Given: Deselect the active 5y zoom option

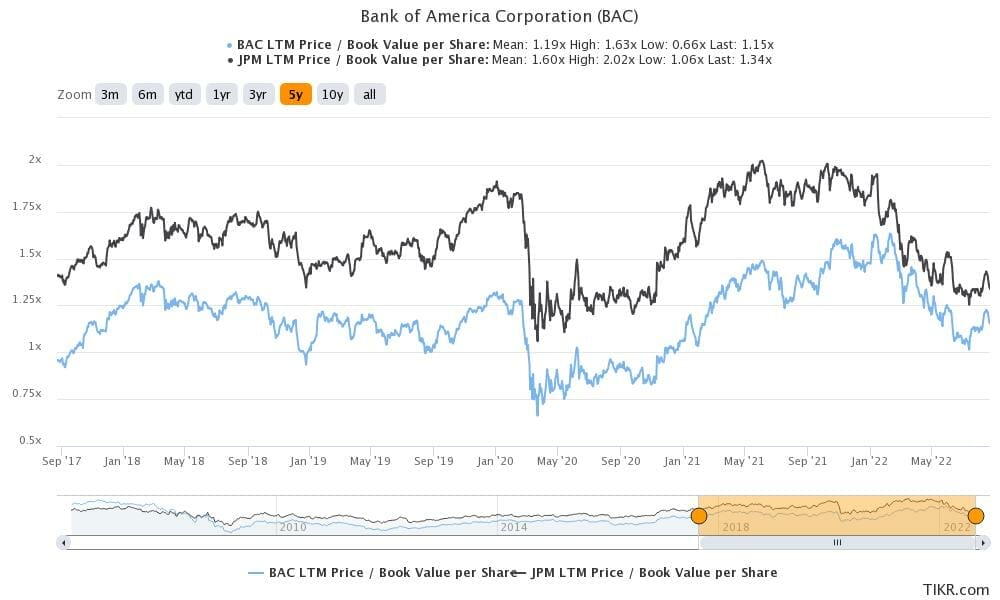Looking at the screenshot, I should click(297, 94).
